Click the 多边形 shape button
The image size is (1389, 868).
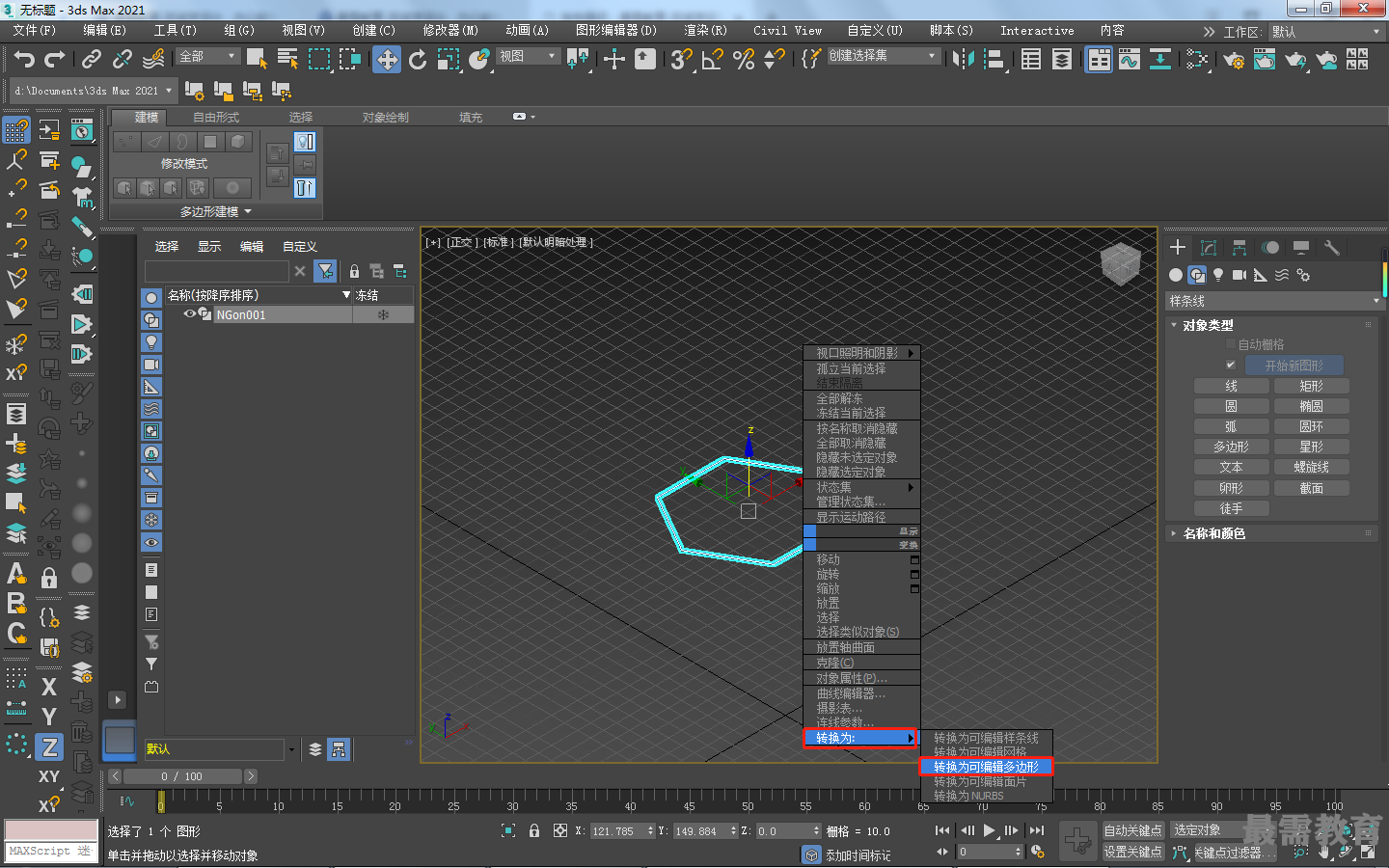pyautogui.click(x=1231, y=447)
